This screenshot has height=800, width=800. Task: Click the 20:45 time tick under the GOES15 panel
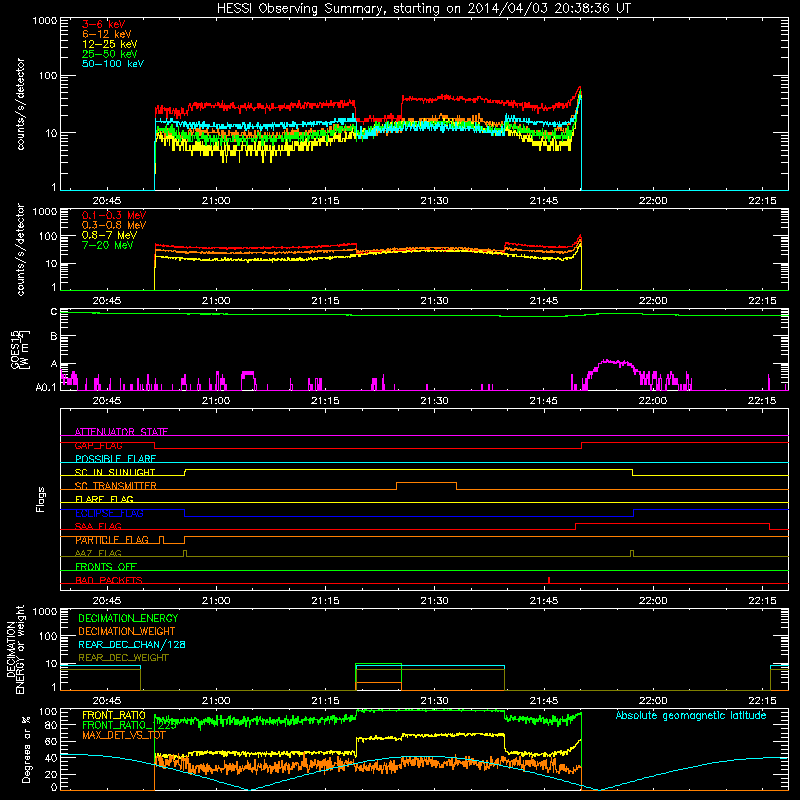tap(107, 401)
